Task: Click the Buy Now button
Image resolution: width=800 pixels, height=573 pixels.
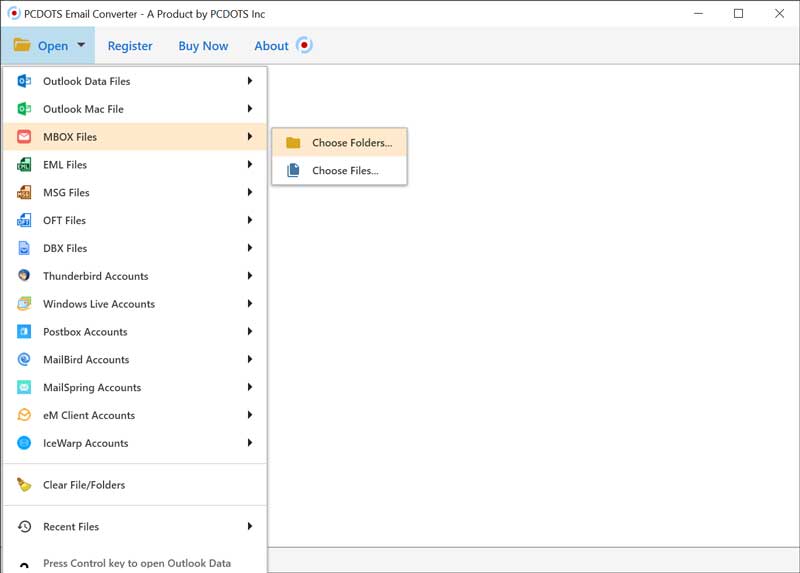Action: pos(203,46)
